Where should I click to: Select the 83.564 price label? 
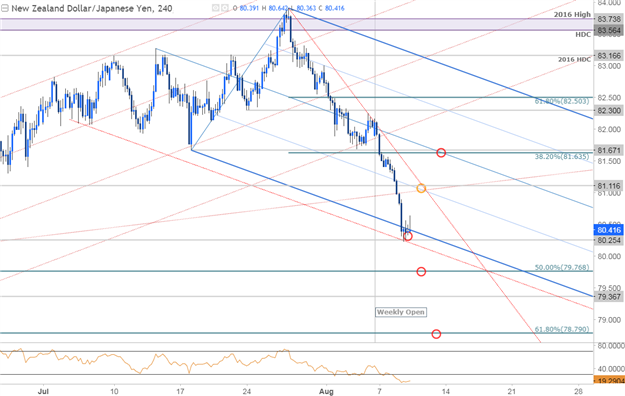point(609,30)
